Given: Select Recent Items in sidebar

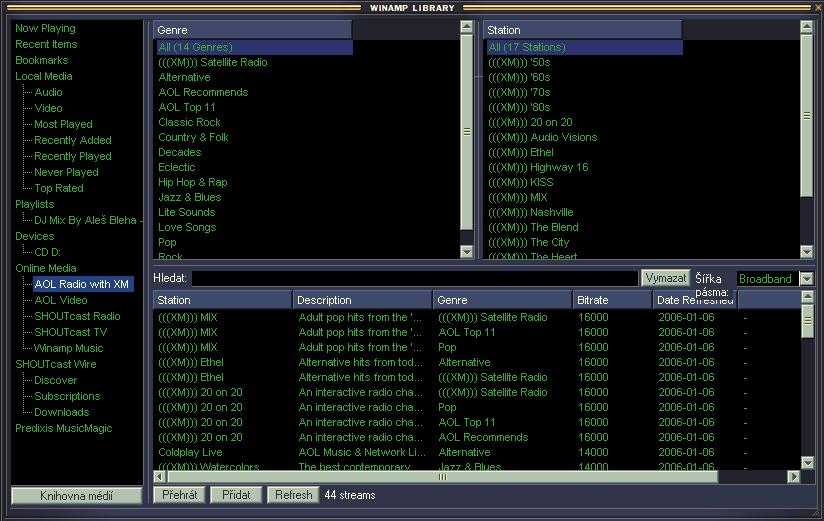Looking at the screenshot, I should pyautogui.click(x=46, y=44).
